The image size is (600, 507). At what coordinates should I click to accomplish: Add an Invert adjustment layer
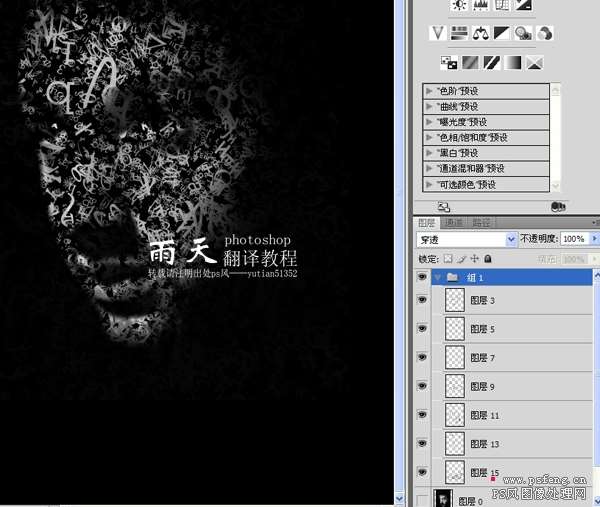point(449,62)
